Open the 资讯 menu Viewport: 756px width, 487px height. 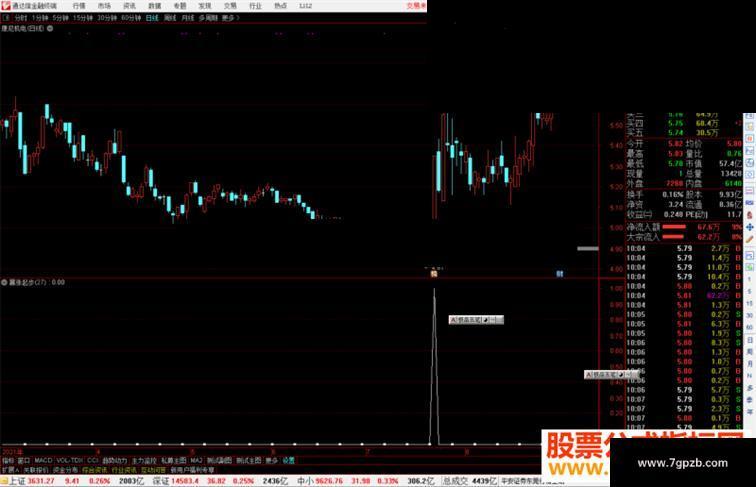(129, 6)
